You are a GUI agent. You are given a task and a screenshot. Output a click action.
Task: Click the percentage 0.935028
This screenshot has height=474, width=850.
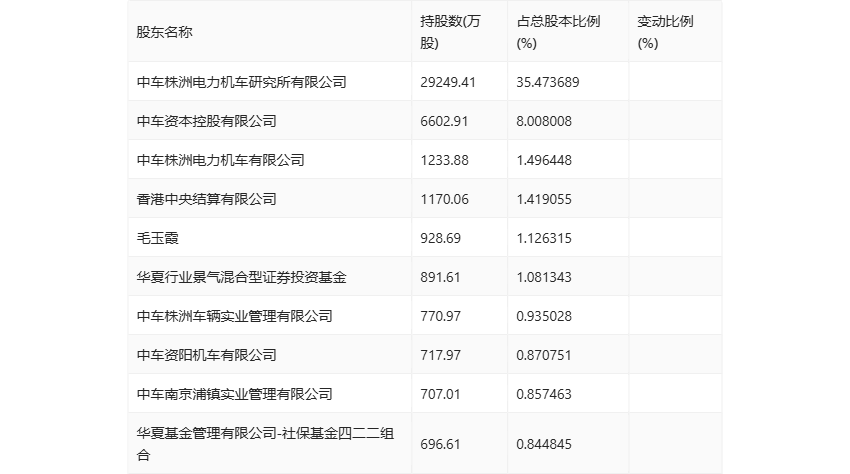544,316
